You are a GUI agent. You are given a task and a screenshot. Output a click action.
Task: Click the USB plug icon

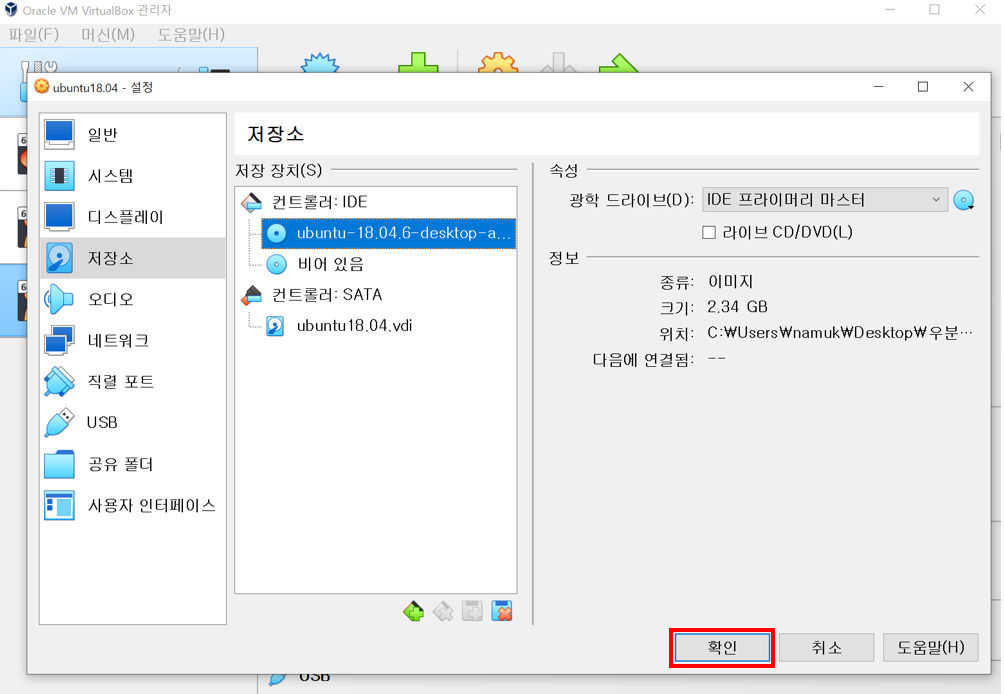point(59,423)
